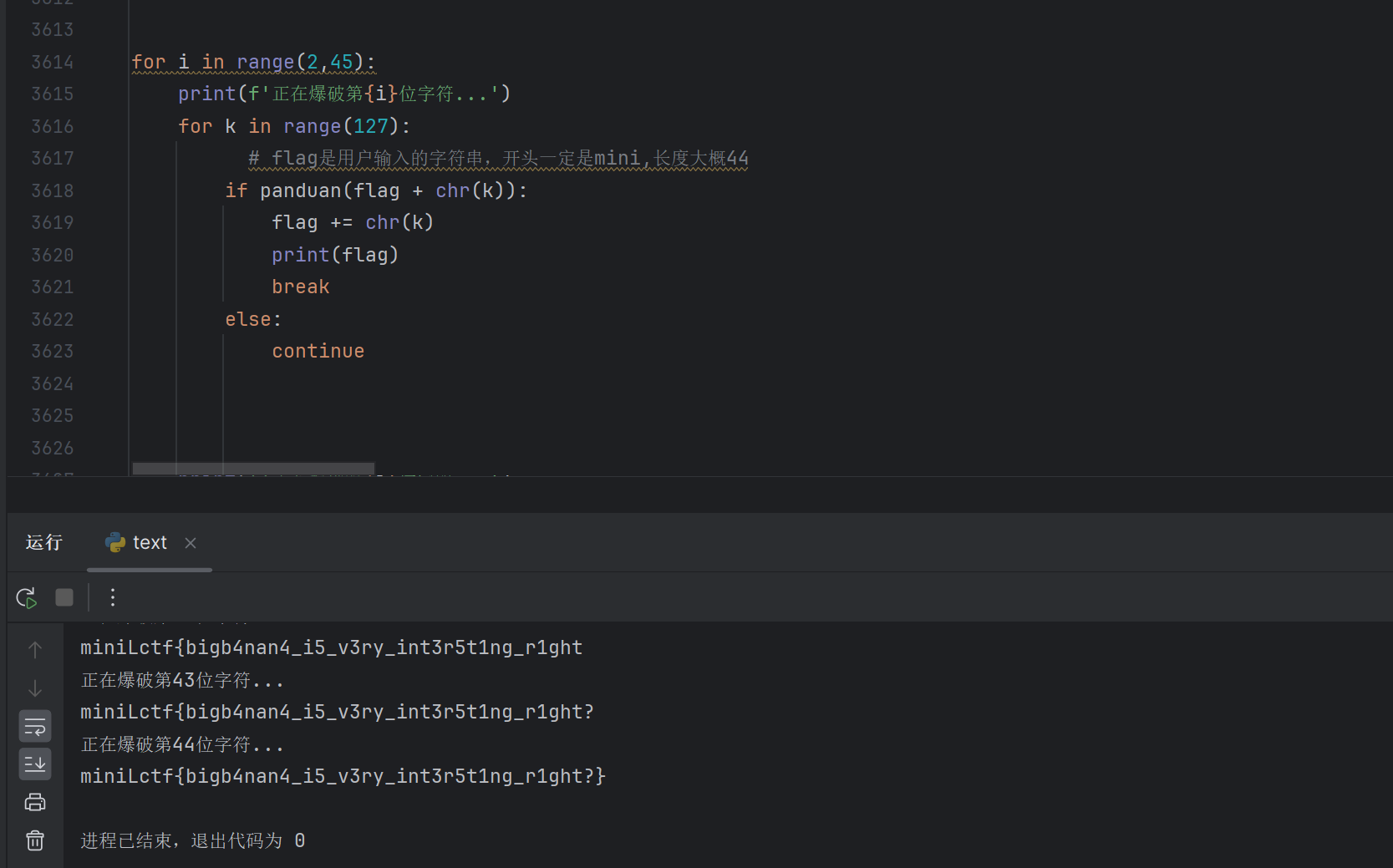The image size is (1393, 868).
Task: Place cursor on the break statement
Action: click(x=301, y=287)
